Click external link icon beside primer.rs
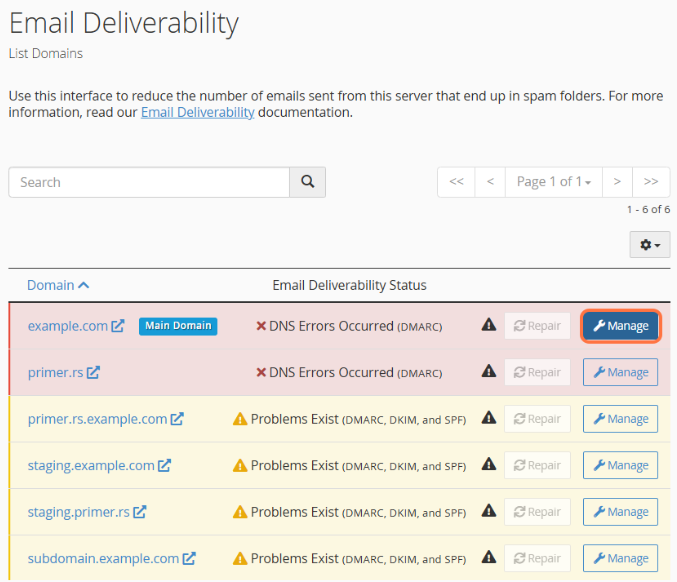 coord(93,372)
